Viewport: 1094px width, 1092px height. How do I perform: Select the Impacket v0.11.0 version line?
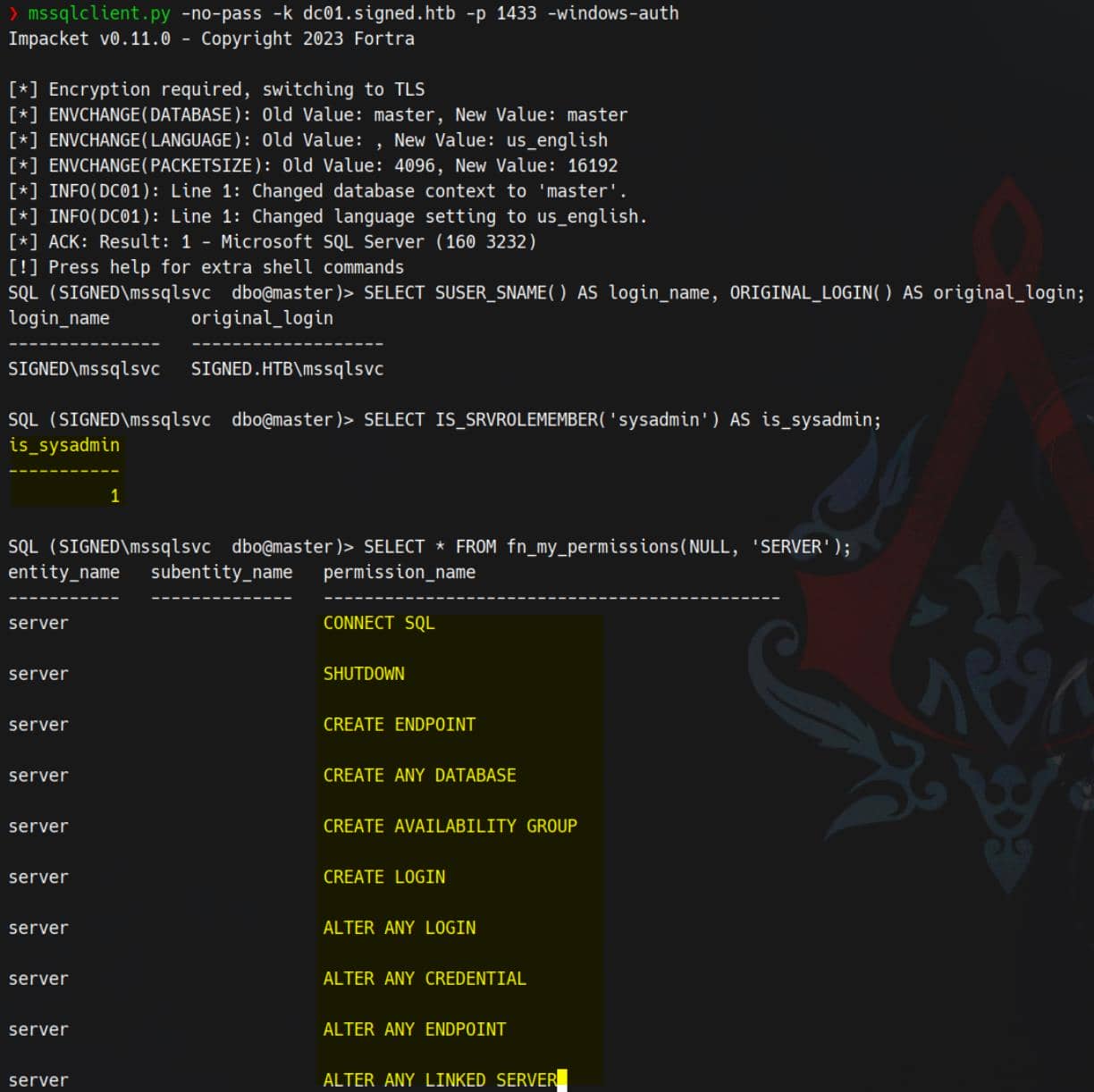coord(211,38)
